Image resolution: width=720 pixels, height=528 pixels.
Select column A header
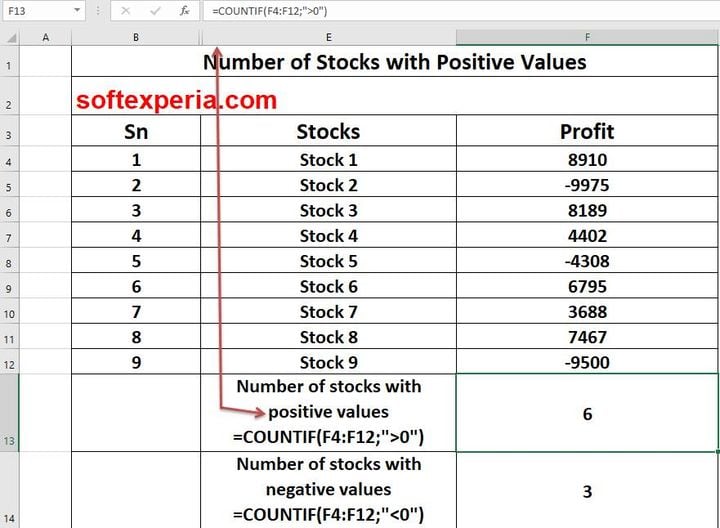pos(46,37)
